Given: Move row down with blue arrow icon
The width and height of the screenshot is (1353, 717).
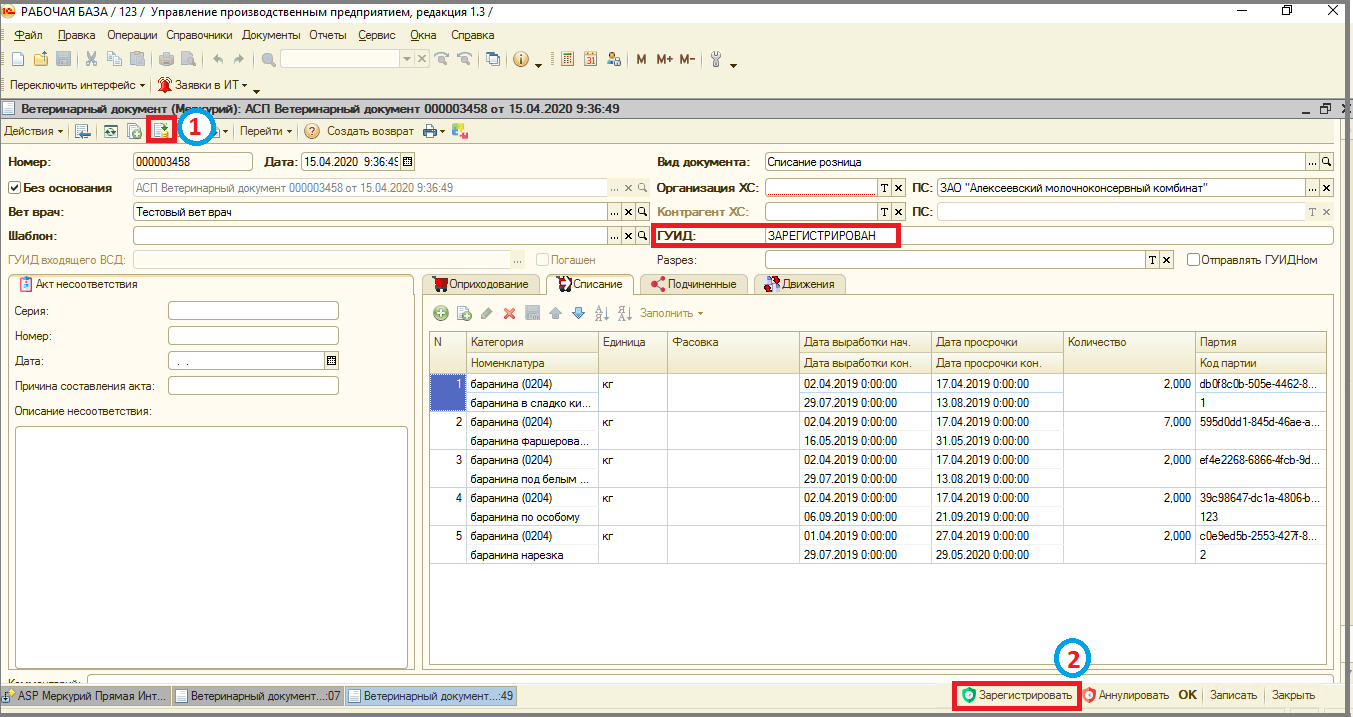Looking at the screenshot, I should tap(578, 314).
